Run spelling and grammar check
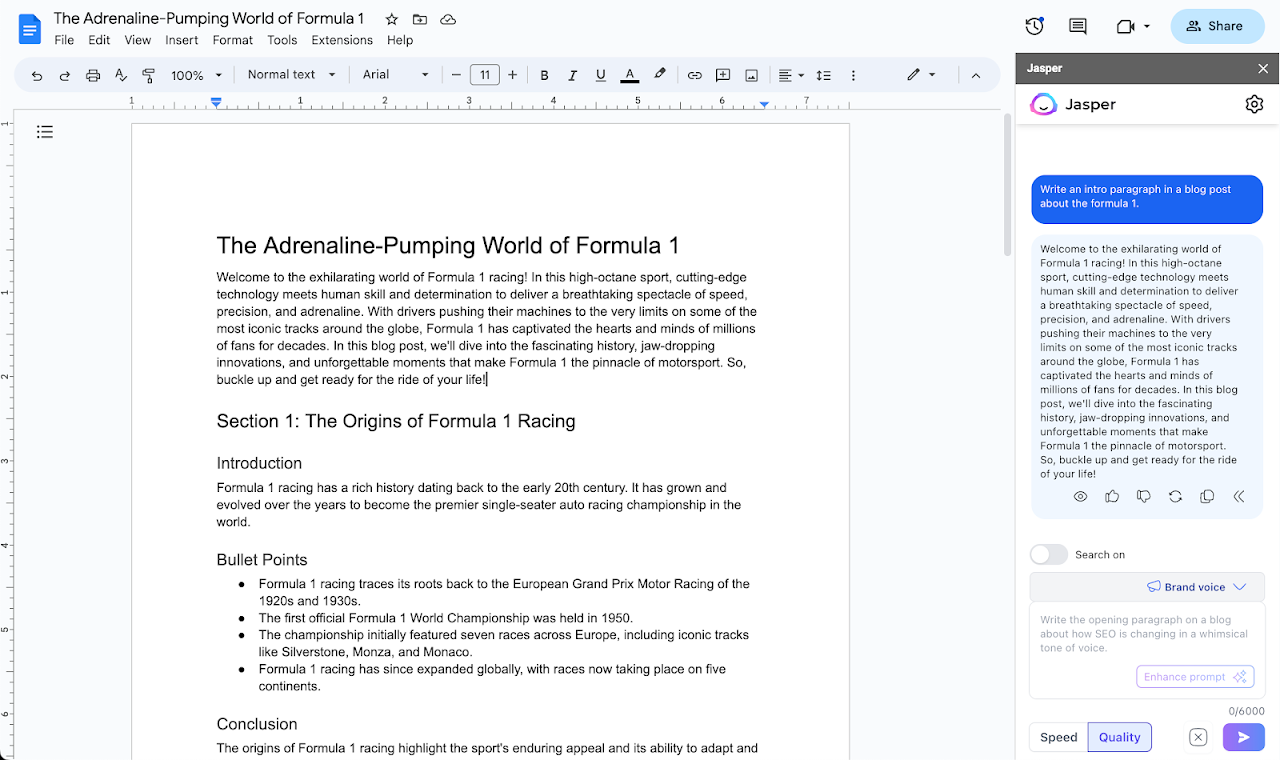The height and width of the screenshot is (760, 1280). [x=121, y=75]
